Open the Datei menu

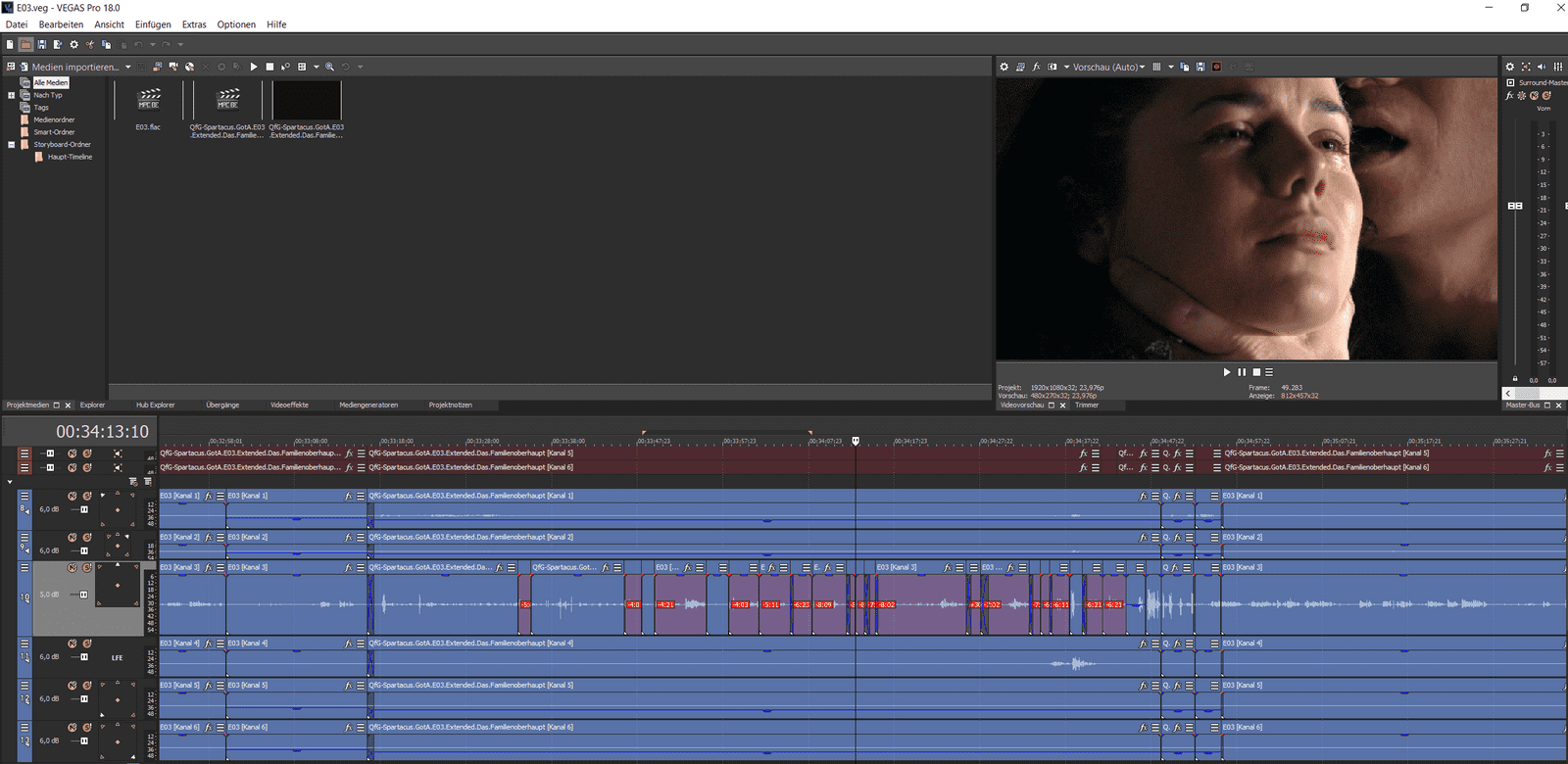click(x=17, y=24)
